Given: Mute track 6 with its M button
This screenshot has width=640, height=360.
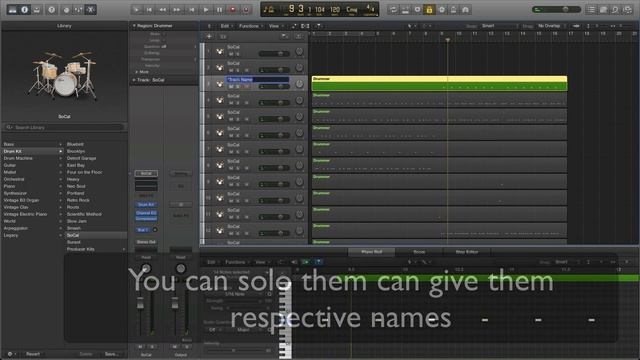Looking at the screenshot, I should 231,136.
